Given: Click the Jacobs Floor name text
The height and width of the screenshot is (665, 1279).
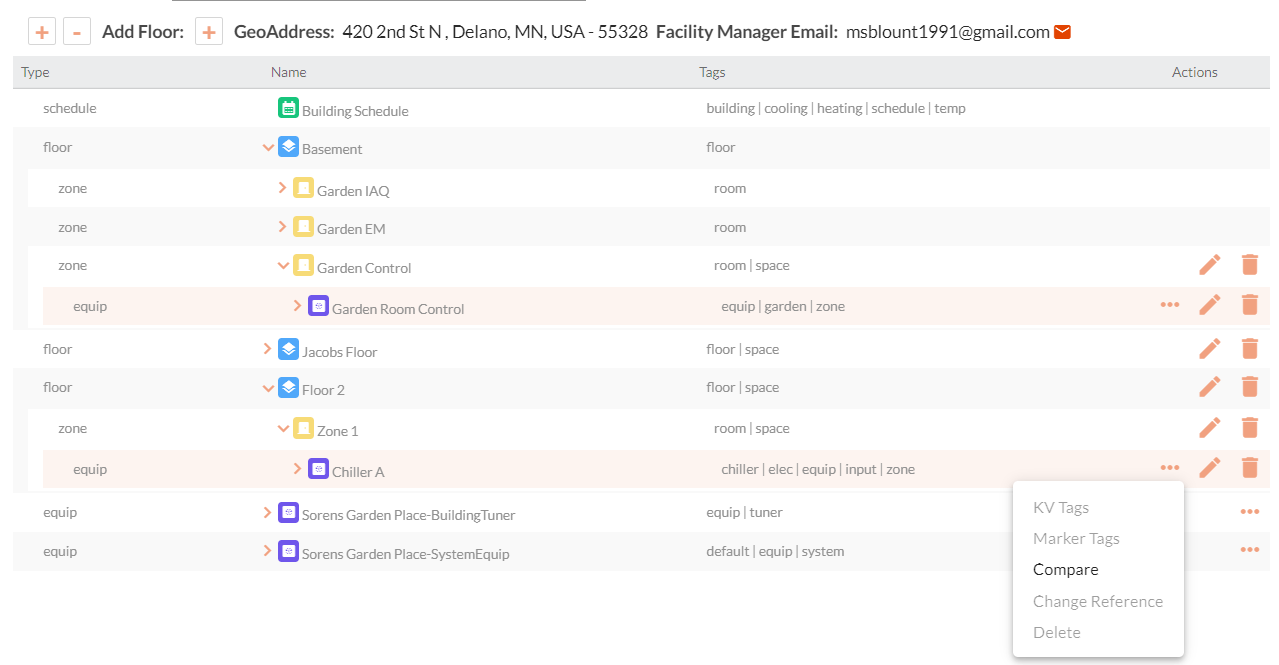Looking at the screenshot, I should tap(340, 352).
